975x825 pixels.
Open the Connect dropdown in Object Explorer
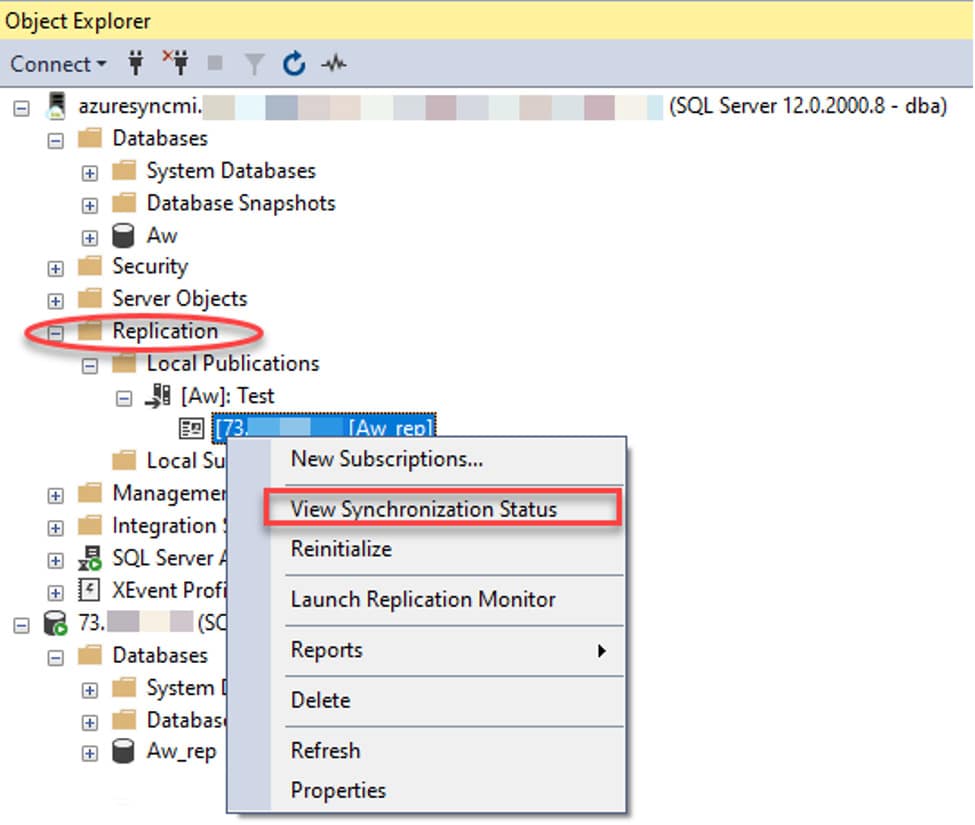58,64
